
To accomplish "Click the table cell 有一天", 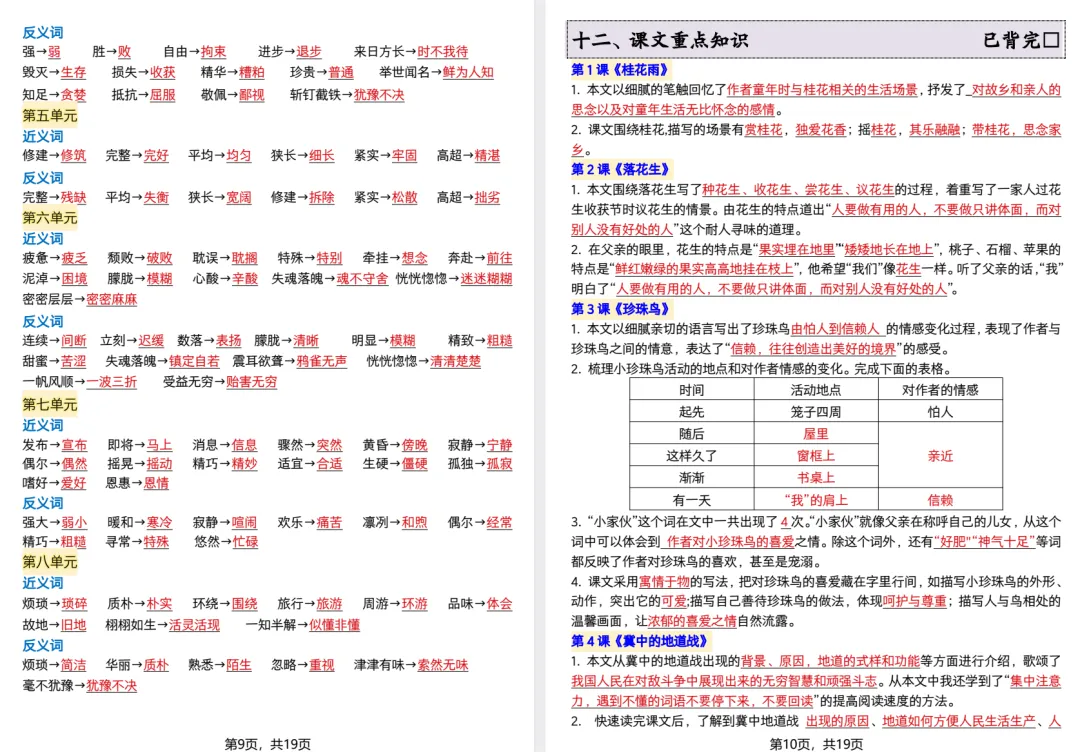I will click(692, 500).
